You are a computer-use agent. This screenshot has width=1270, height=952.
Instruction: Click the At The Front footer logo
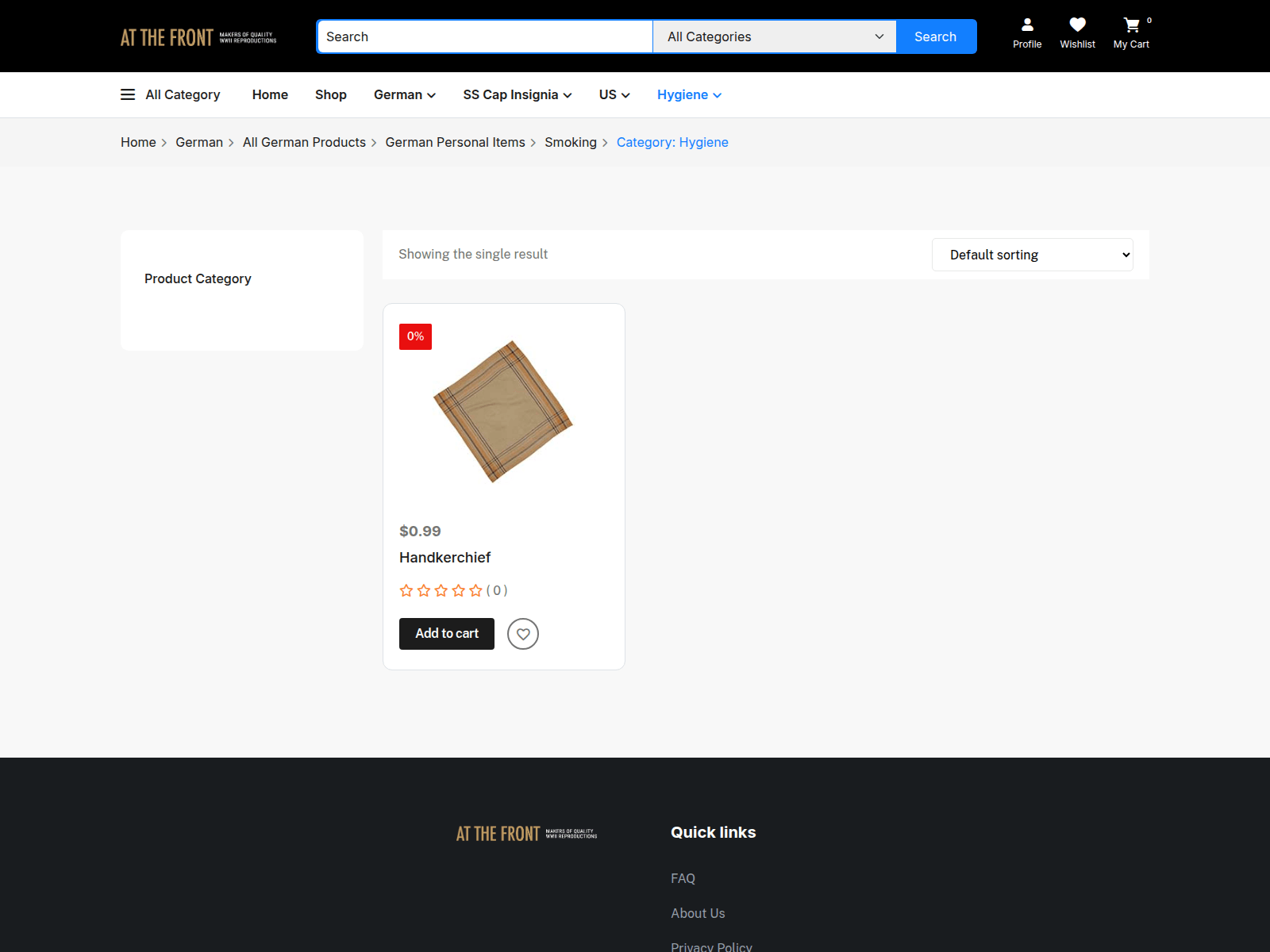527,833
